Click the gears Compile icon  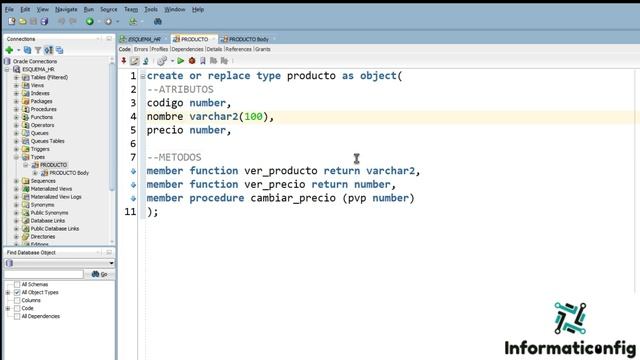click(x=162, y=61)
